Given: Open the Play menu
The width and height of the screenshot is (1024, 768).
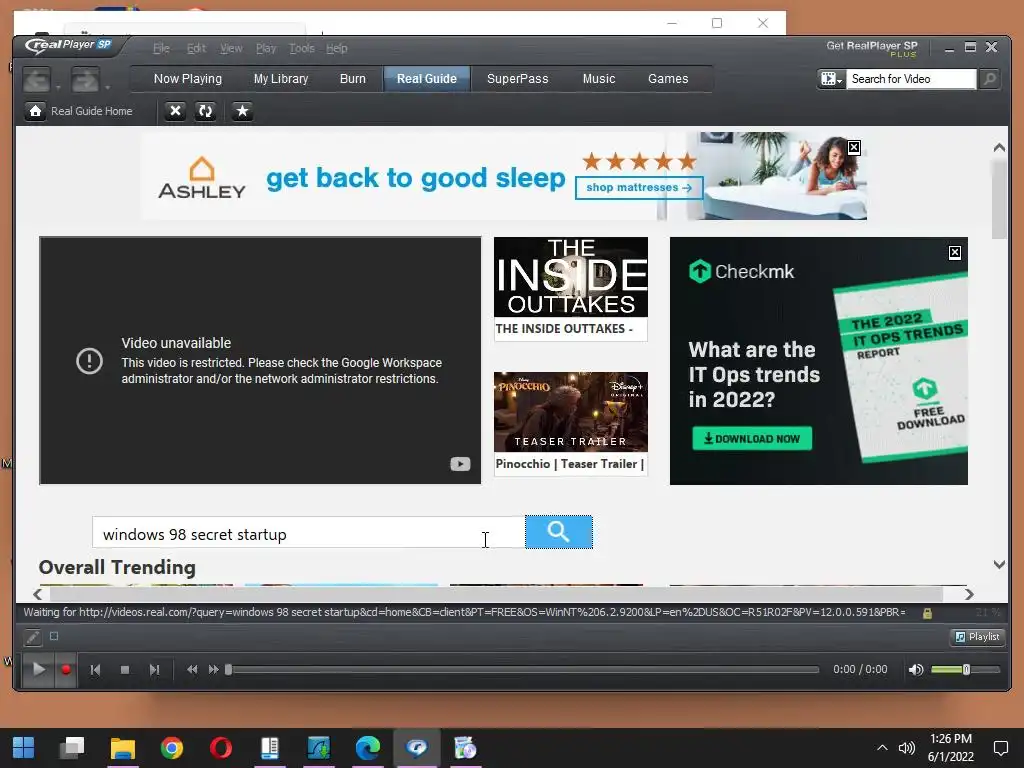Looking at the screenshot, I should pos(266,48).
